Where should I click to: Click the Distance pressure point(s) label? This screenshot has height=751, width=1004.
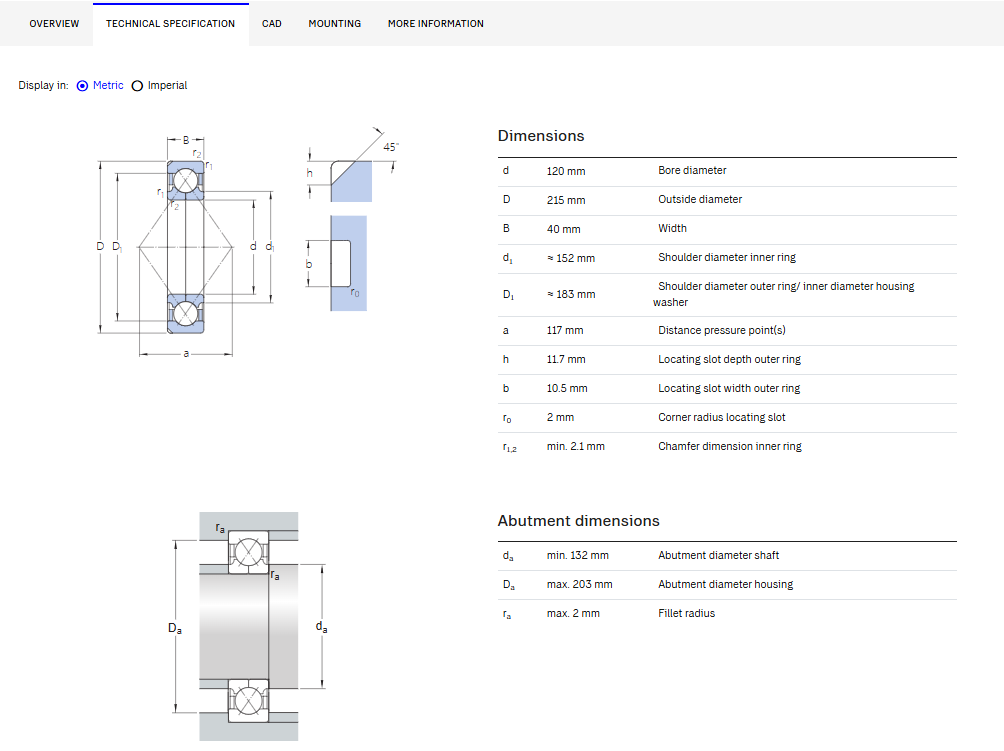coord(722,330)
